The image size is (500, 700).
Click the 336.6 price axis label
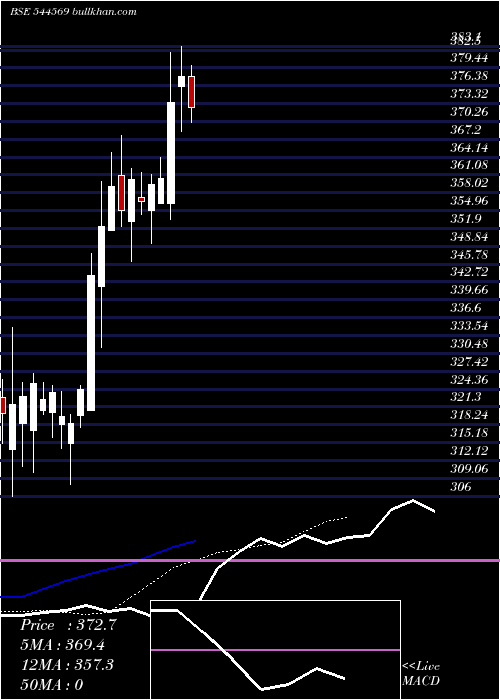point(466,308)
